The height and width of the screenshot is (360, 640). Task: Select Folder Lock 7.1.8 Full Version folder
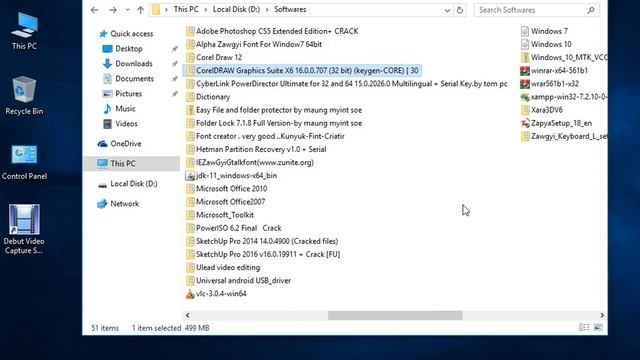coord(274,123)
